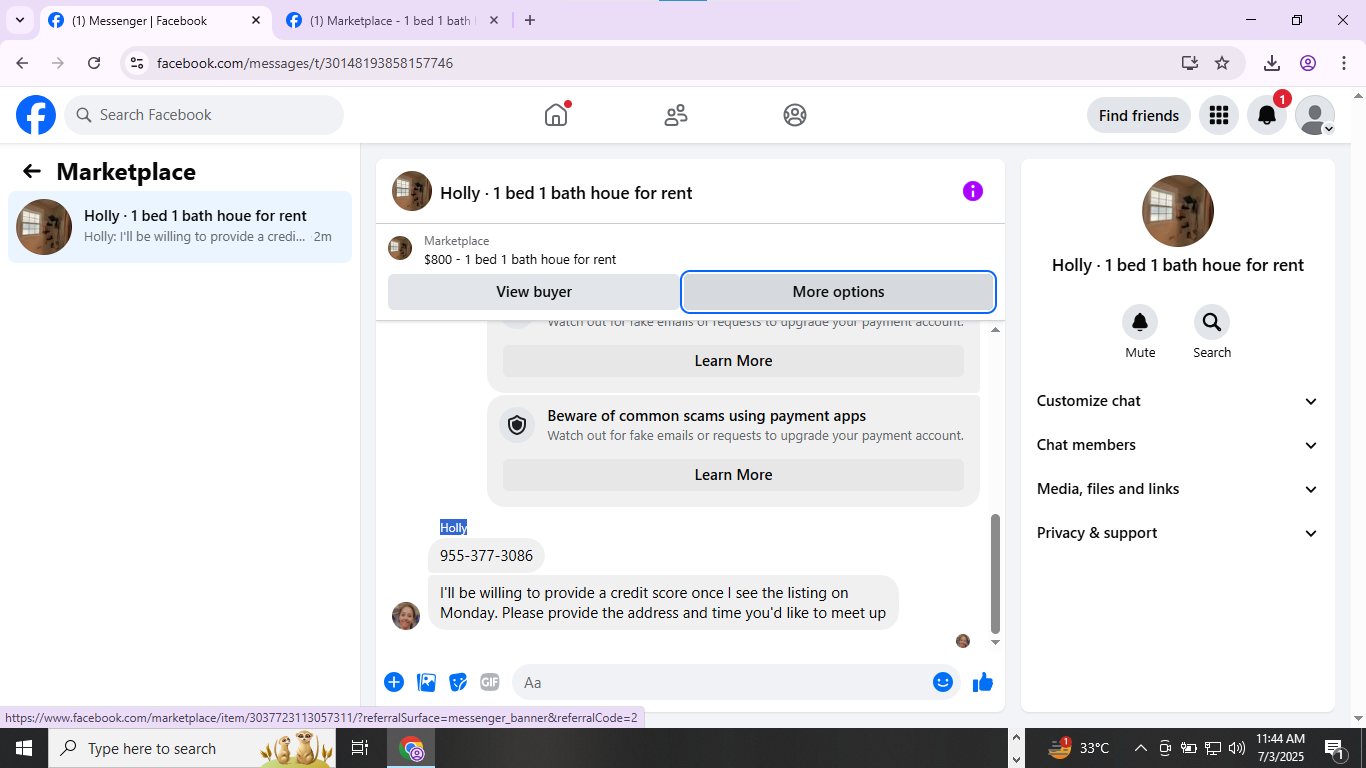
Task: Reload the page in Chrome
Action: pos(94,63)
